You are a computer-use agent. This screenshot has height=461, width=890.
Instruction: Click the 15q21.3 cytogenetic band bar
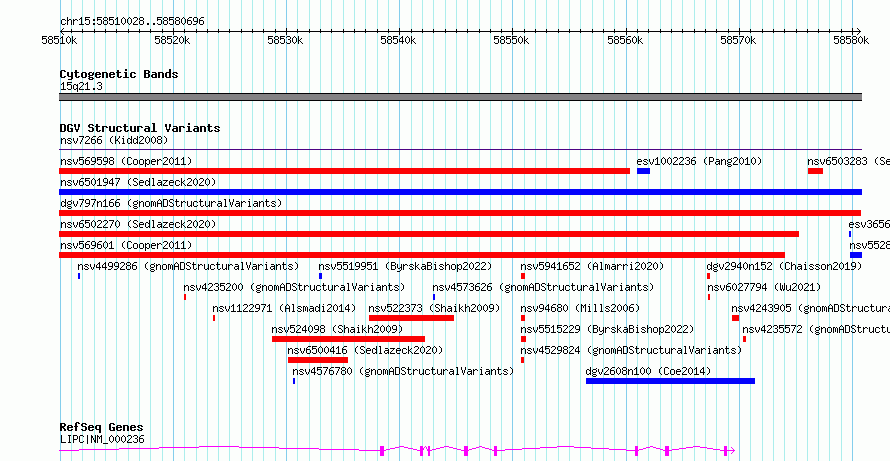(460, 97)
